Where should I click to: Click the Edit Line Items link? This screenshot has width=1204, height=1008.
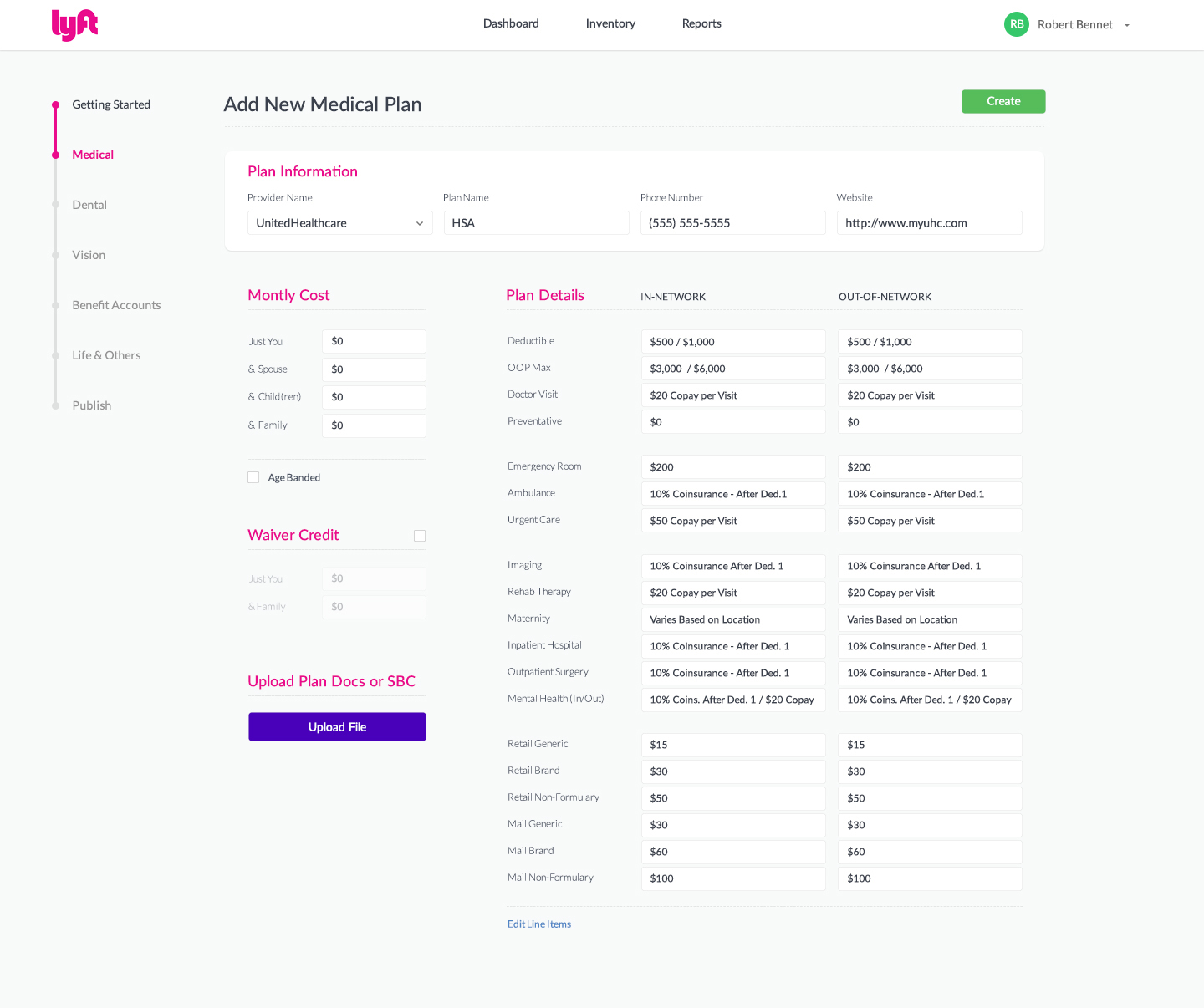point(539,924)
